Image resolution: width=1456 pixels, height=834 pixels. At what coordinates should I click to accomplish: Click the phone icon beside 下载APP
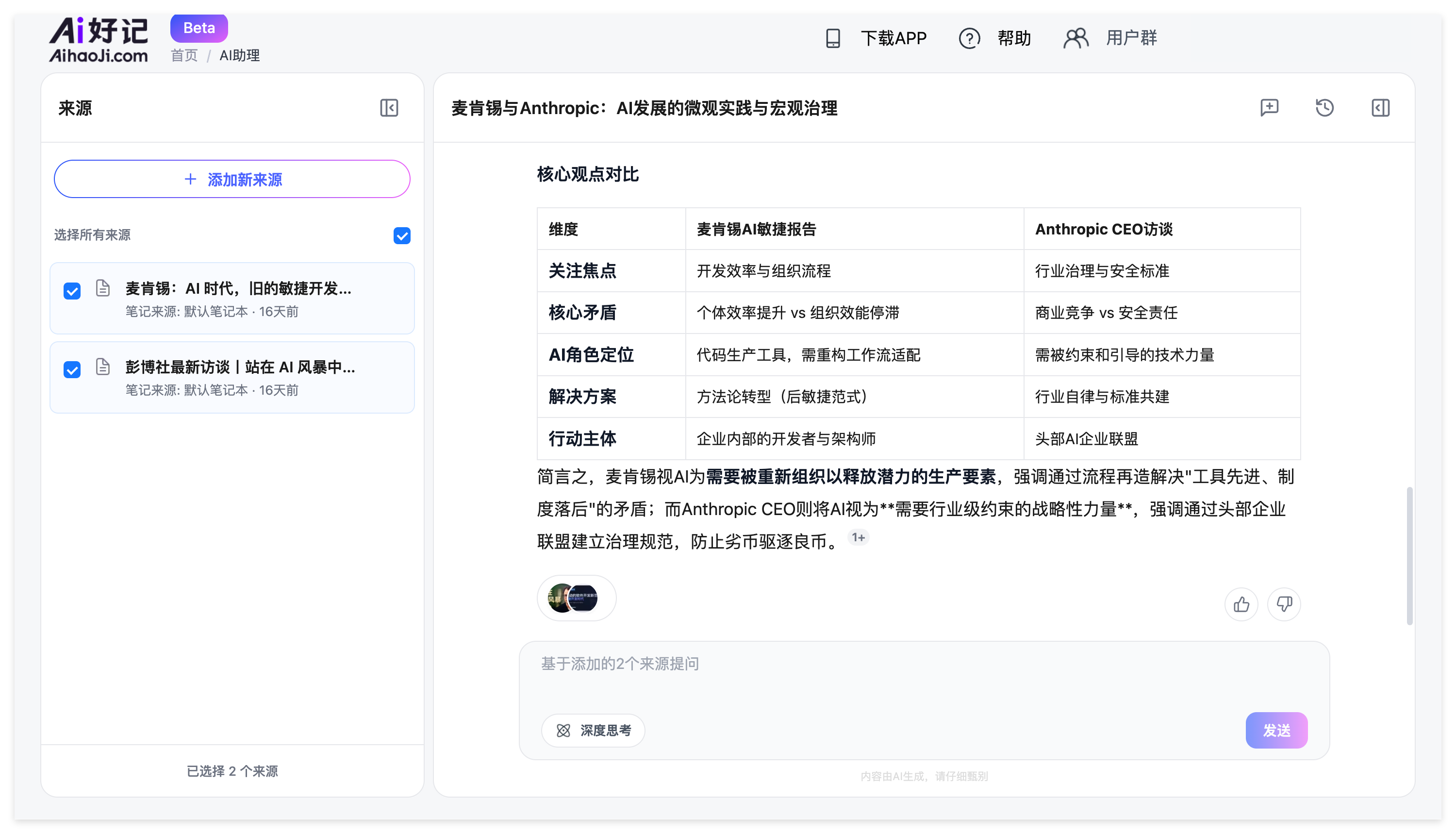point(833,38)
